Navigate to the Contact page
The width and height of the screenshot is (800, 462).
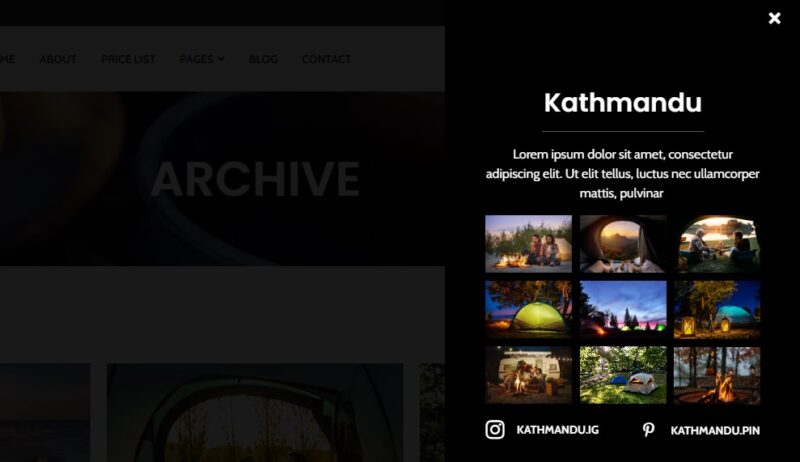(x=326, y=59)
